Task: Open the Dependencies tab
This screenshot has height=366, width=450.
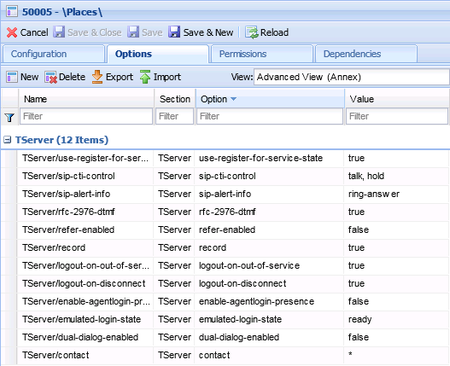Action: 366,54
